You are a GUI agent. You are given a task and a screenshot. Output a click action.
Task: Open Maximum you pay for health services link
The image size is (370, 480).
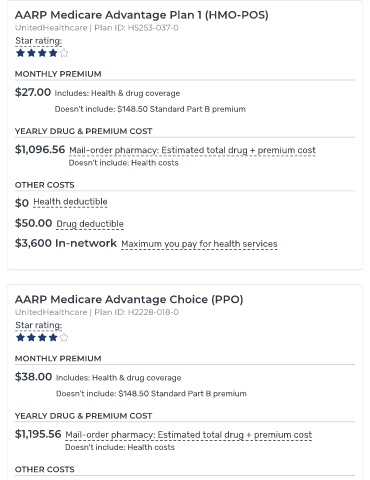tap(199, 244)
